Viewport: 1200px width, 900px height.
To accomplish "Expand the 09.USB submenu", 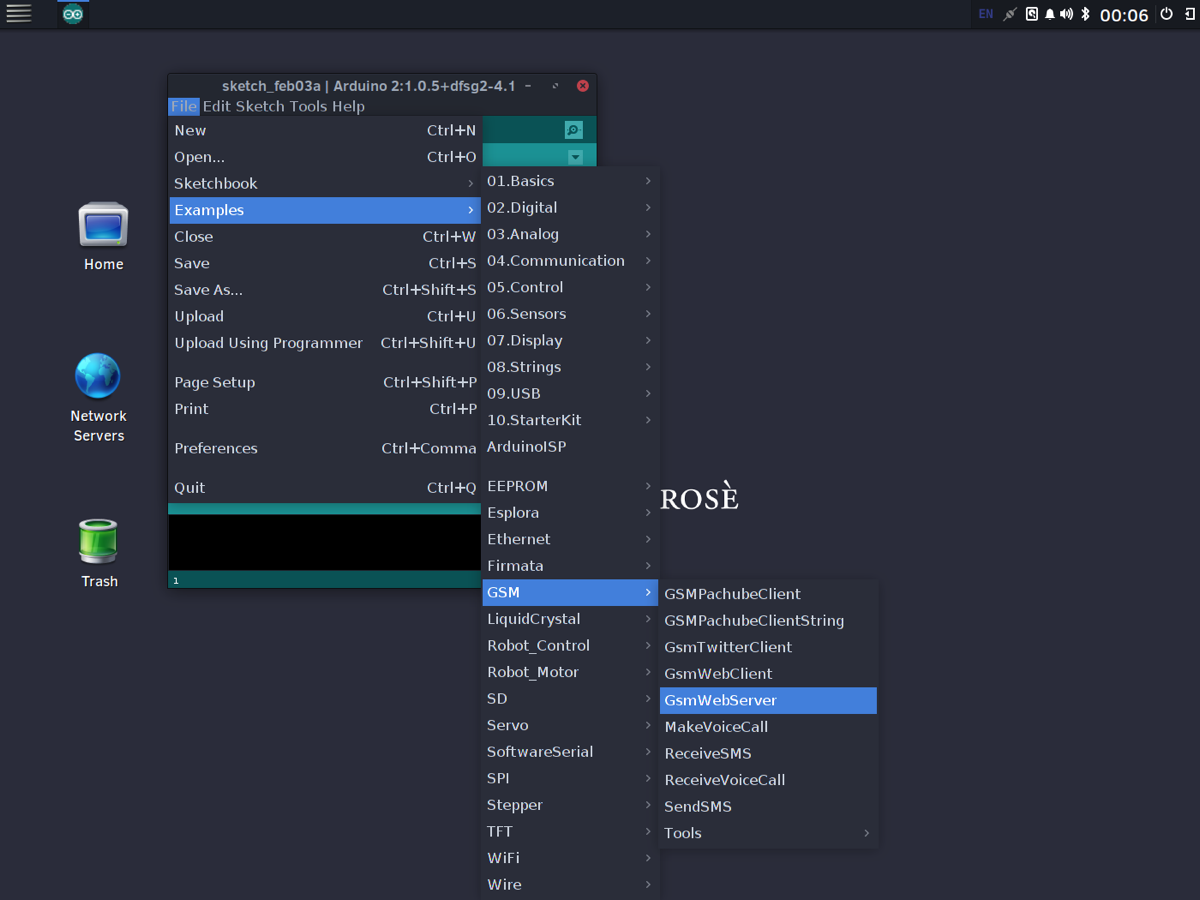I will 570,393.
